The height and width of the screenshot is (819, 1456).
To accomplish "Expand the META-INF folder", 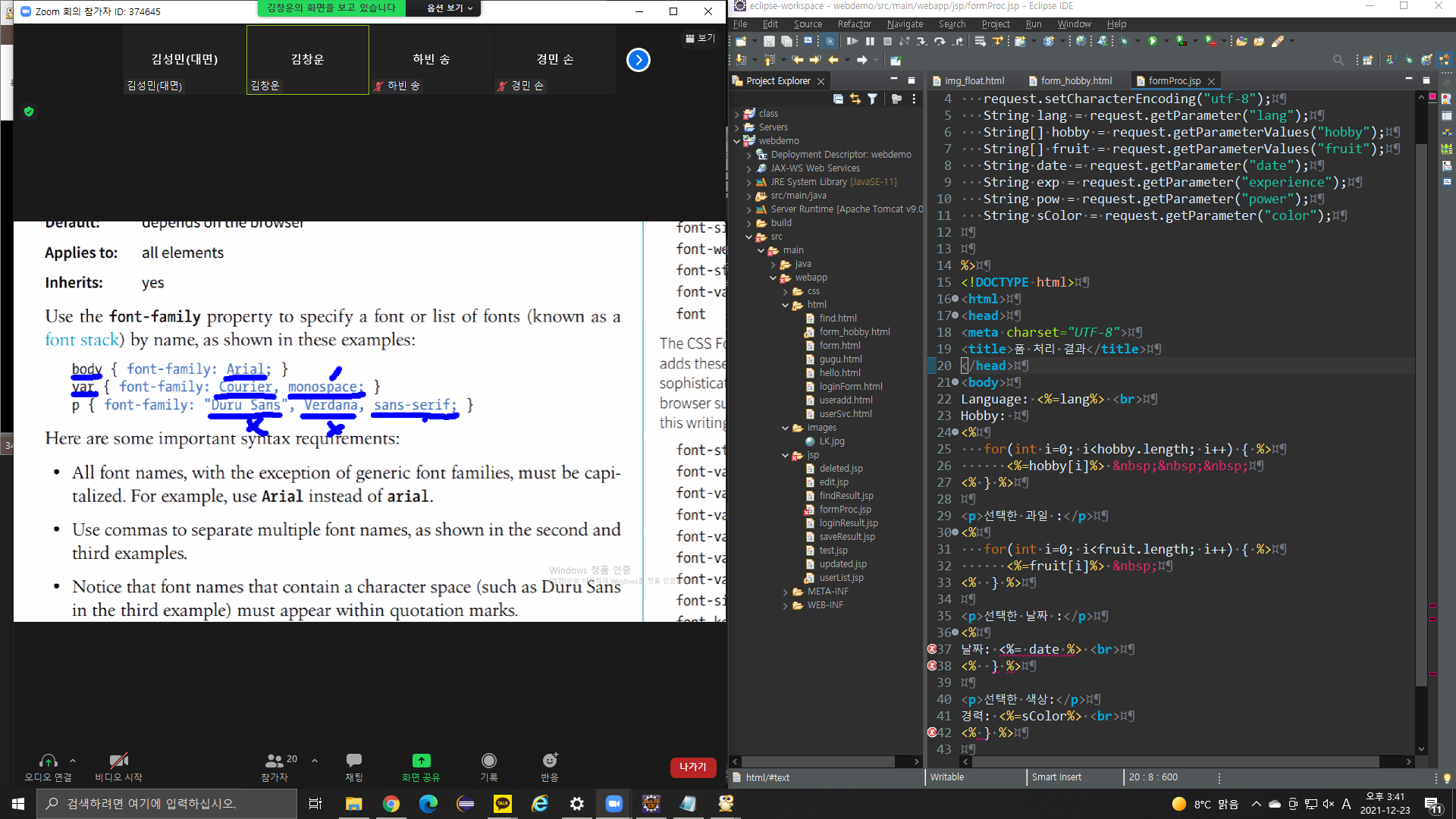I will click(785, 591).
